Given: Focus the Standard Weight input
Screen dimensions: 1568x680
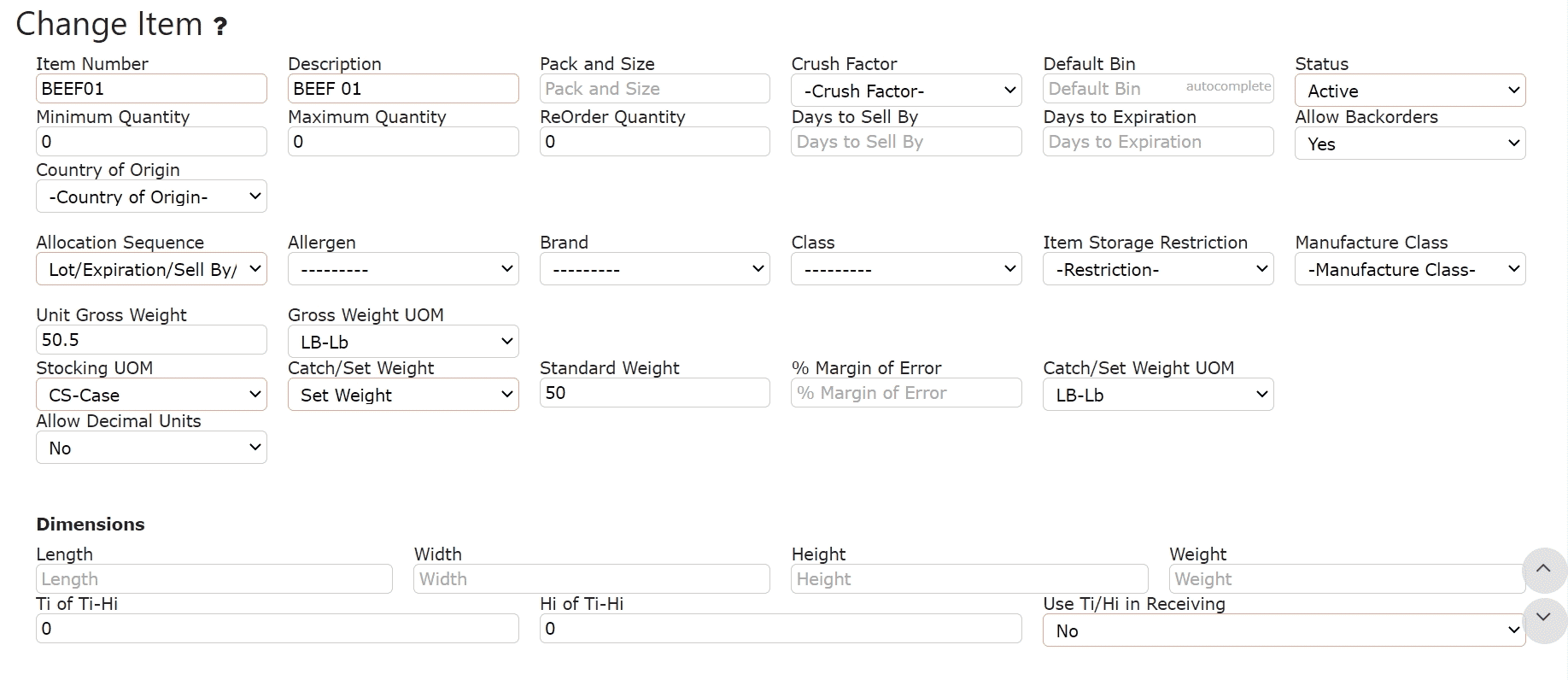Looking at the screenshot, I should point(655,393).
